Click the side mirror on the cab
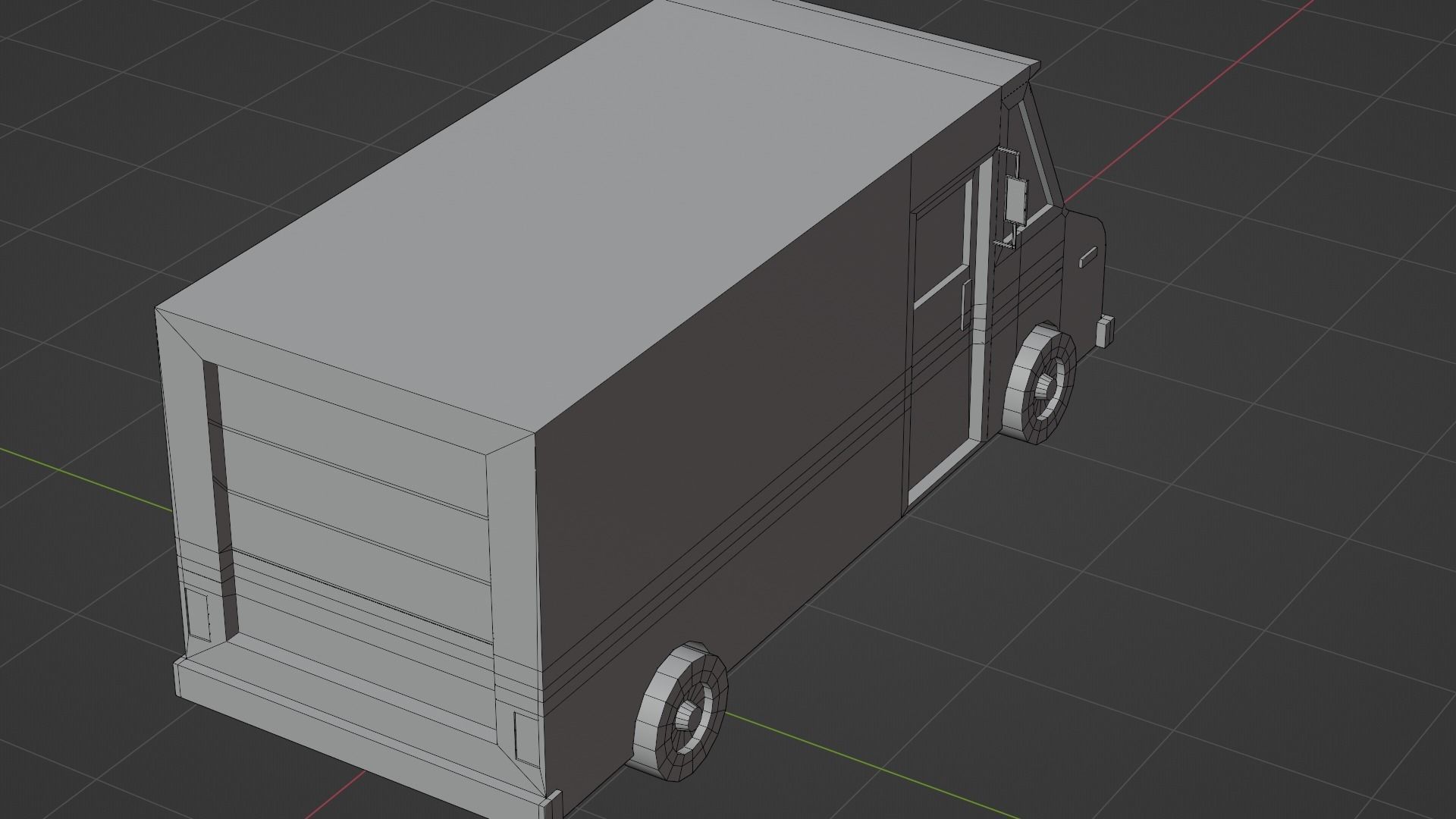The image size is (1456, 819). click(x=1015, y=199)
